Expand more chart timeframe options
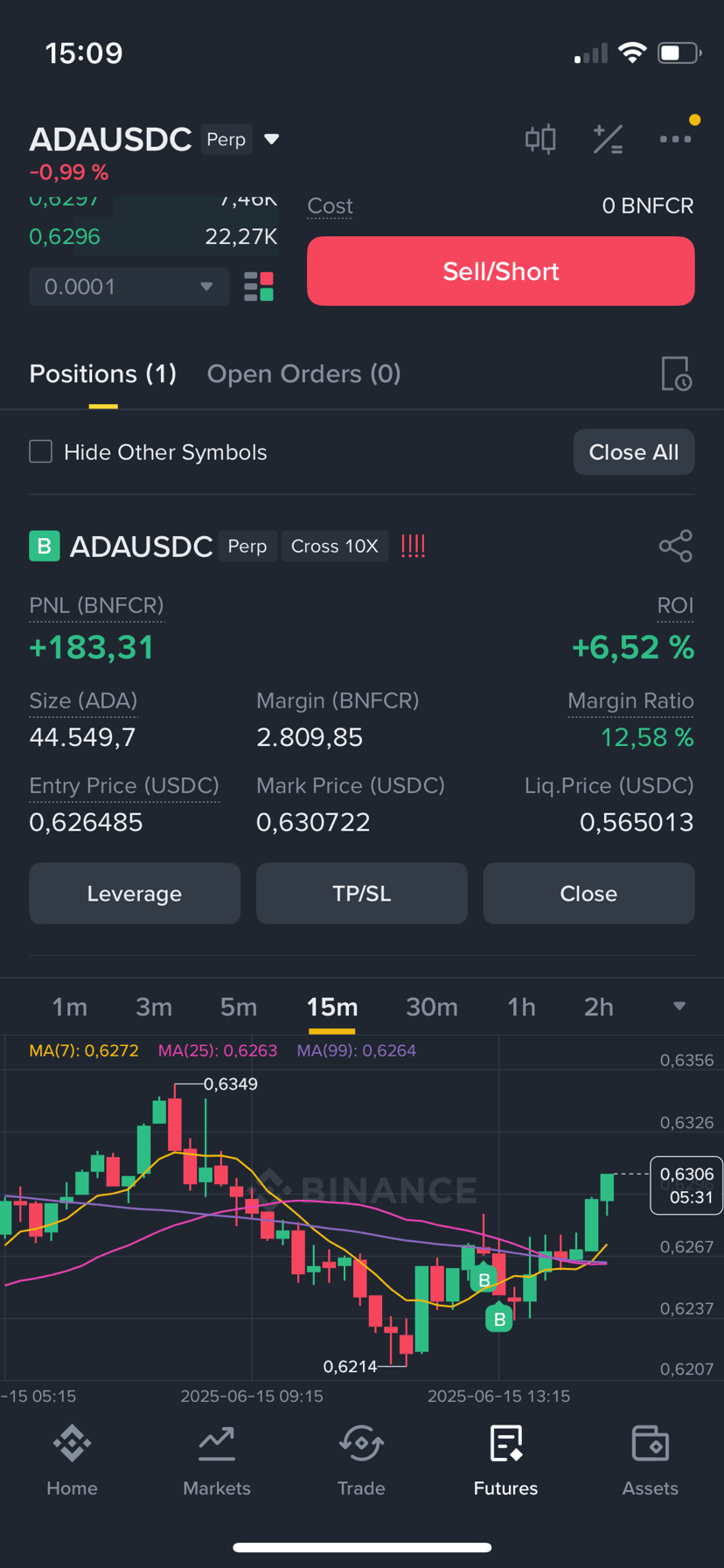The height and width of the screenshot is (1568, 724). pyautogui.click(x=679, y=1007)
